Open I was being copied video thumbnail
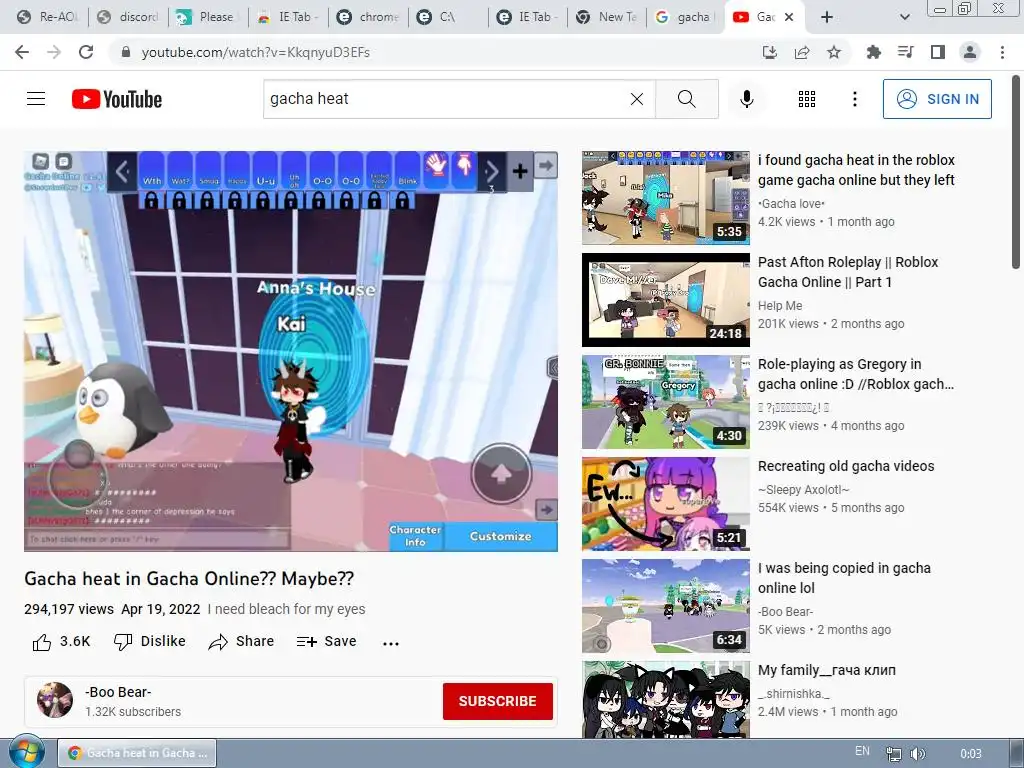This screenshot has width=1024, height=768. coord(665,605)
